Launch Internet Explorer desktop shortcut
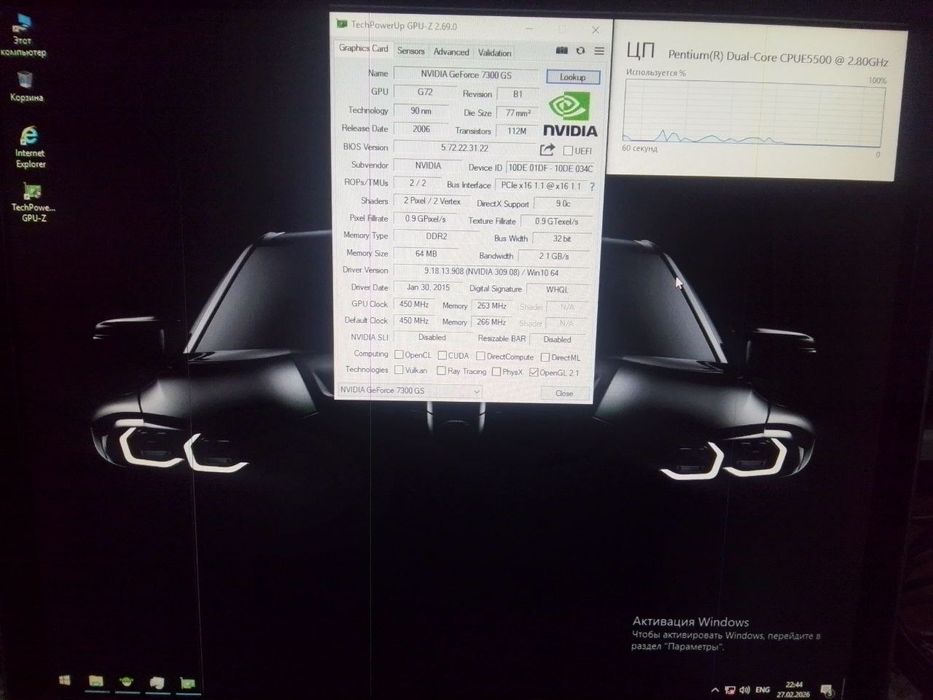Screen dimensions: 933x700 tap(30, 147)
